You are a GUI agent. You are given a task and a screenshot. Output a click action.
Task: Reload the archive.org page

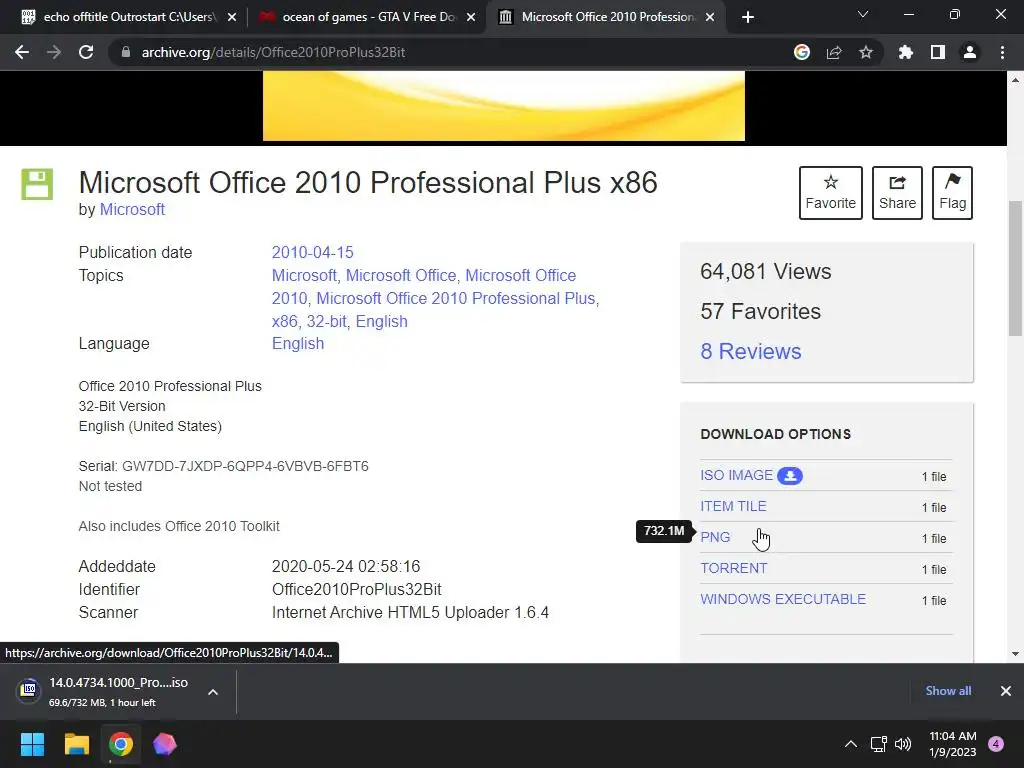pyautogui.click(x=86, y=52)
